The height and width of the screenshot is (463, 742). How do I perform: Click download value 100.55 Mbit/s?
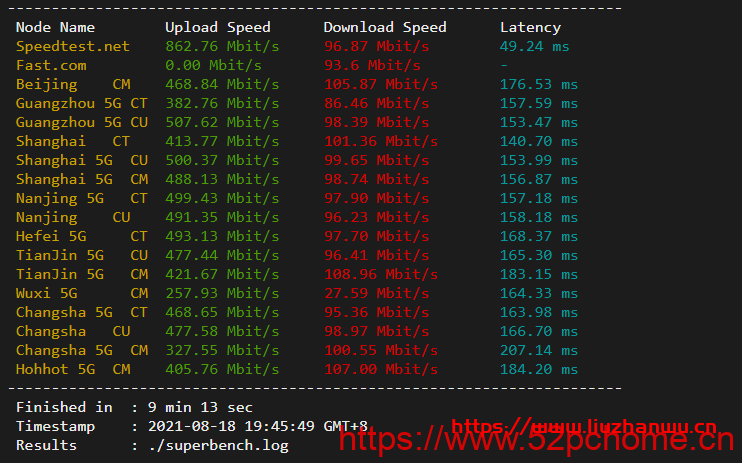[x=380, y=350]
